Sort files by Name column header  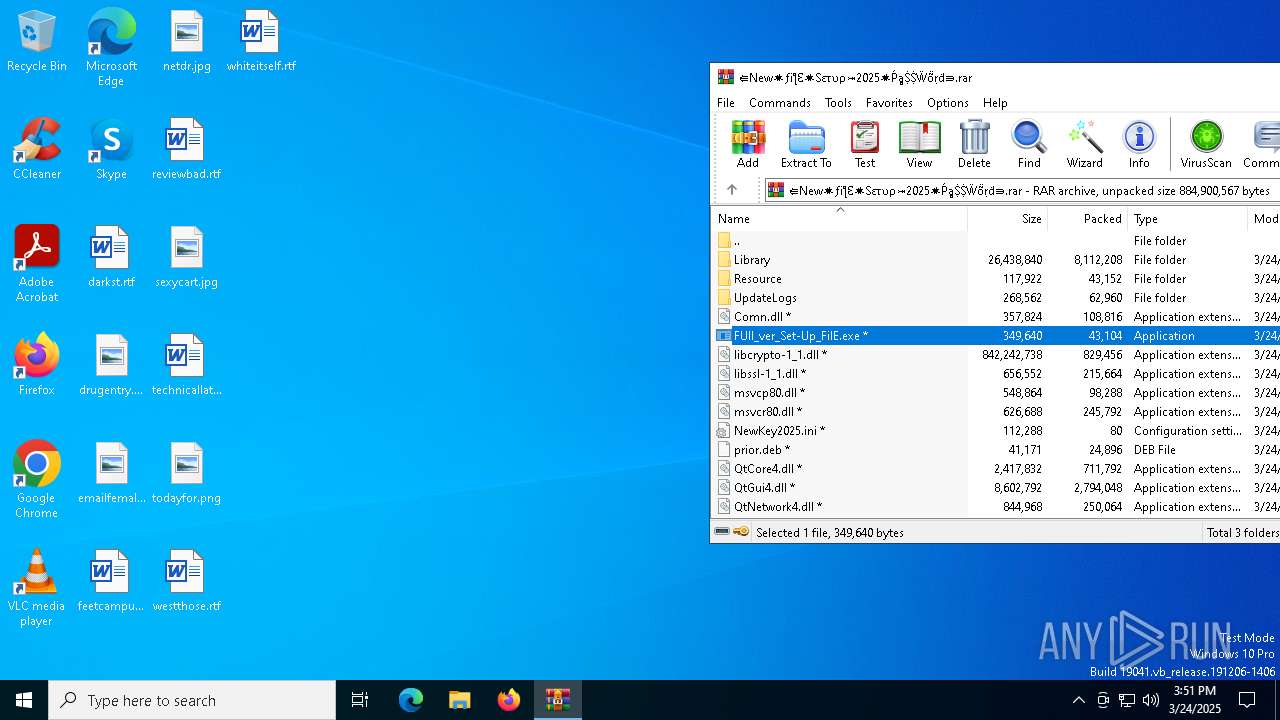click(x=839, y=219)
